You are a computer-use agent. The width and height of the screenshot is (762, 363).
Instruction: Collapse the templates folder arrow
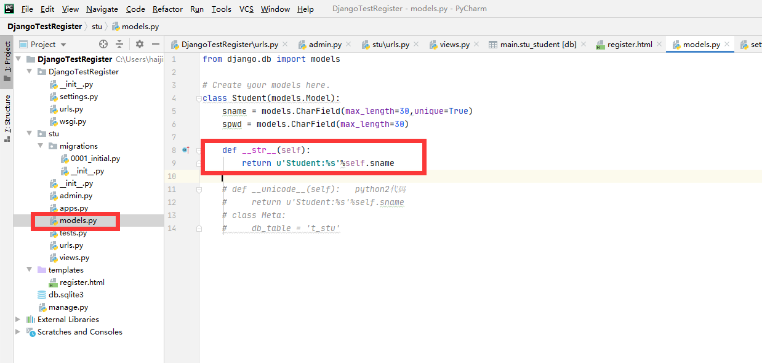pos(30,270)
